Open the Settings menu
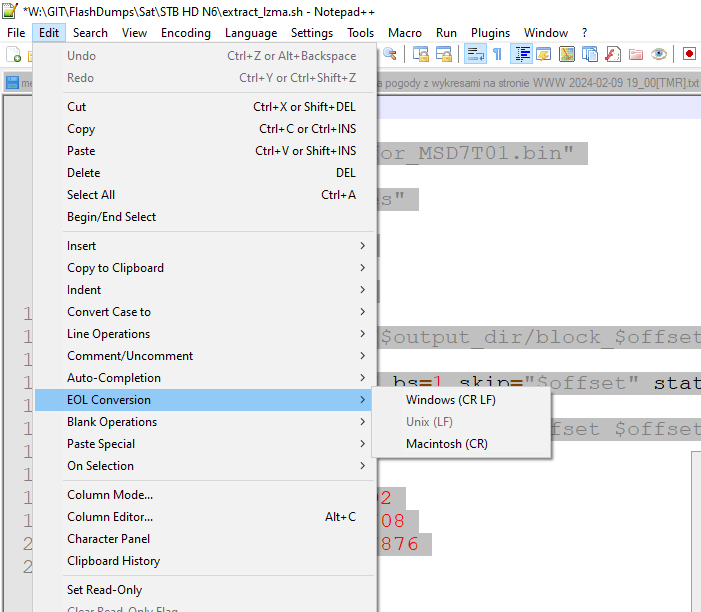 pos(312,33)
